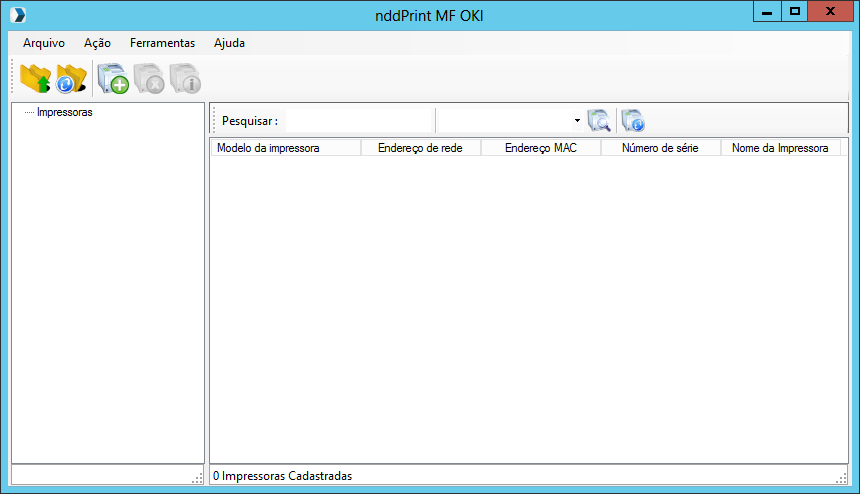860x494 pixels.
Task: Click the greyed-out remove printer icon
Action: pos(148,78)
